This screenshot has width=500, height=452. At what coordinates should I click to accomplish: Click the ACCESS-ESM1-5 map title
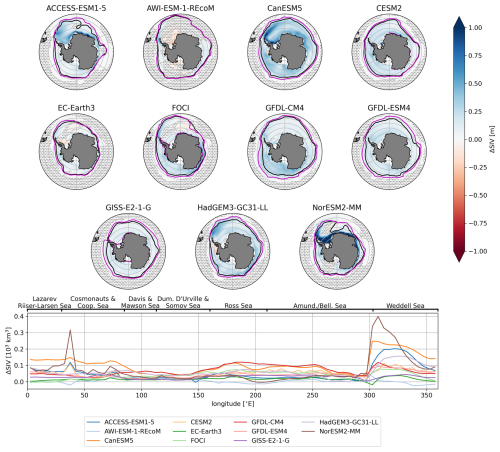coord(76,8)
